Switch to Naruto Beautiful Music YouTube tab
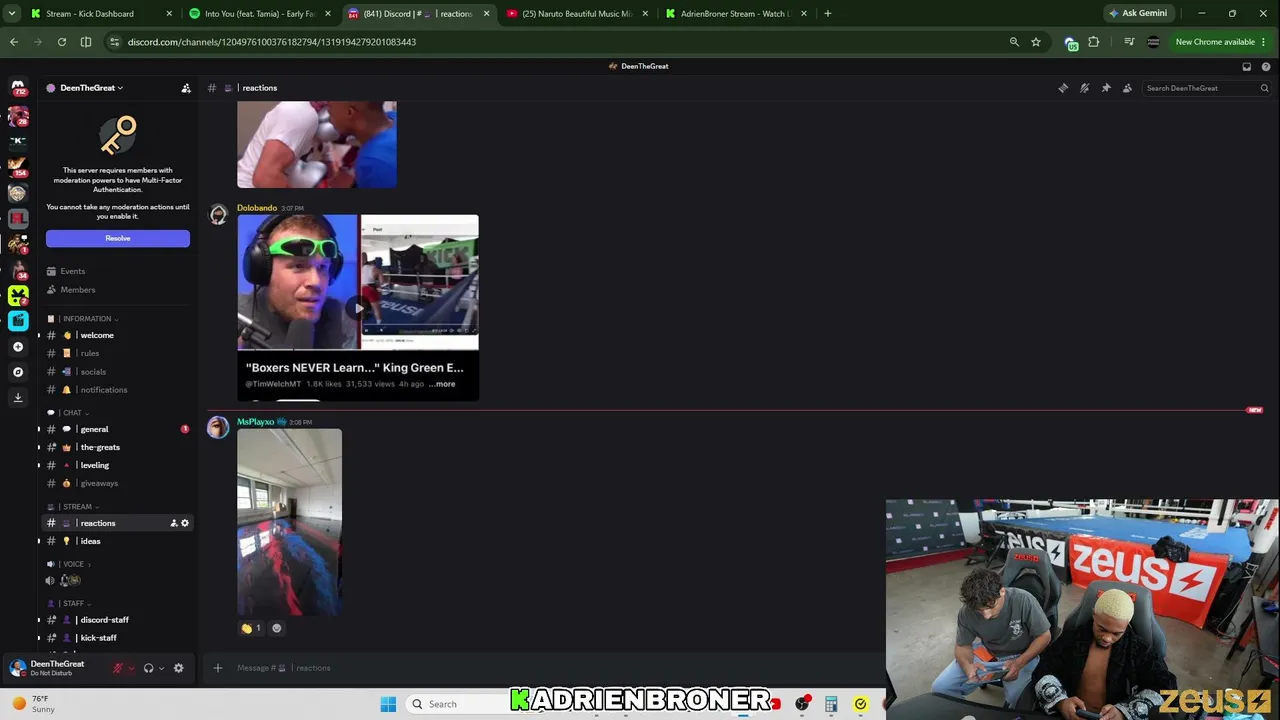The width and height of the screenshot is (1280, 720). [x=577, y=14]
